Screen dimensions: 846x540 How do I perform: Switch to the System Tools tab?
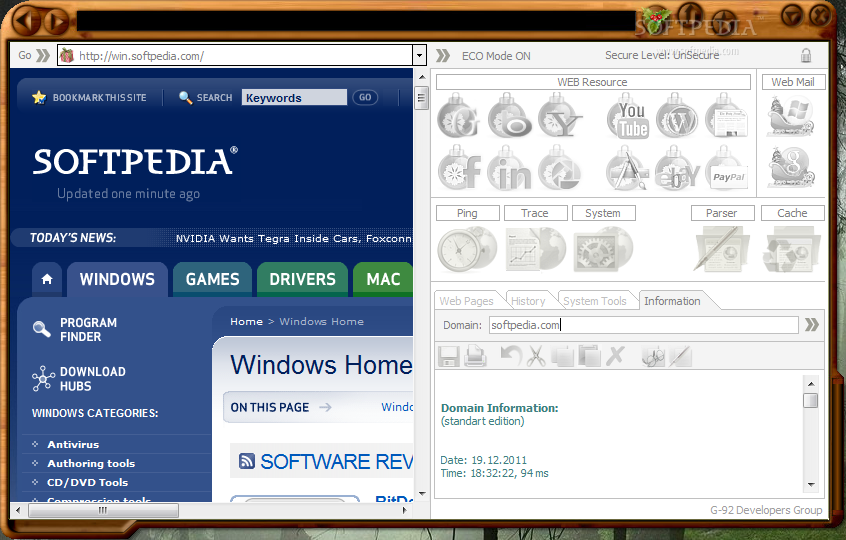point(595,301)
